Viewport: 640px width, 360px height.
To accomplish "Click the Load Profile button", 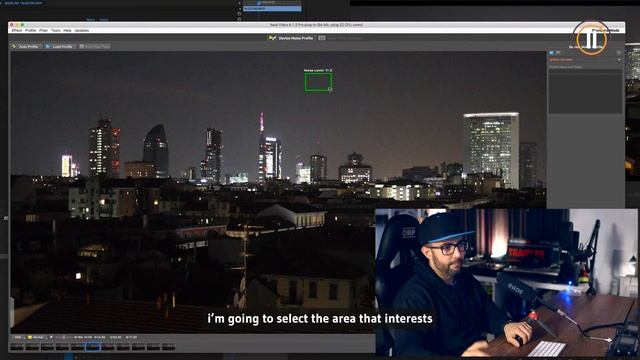I will tap(59, 47).
